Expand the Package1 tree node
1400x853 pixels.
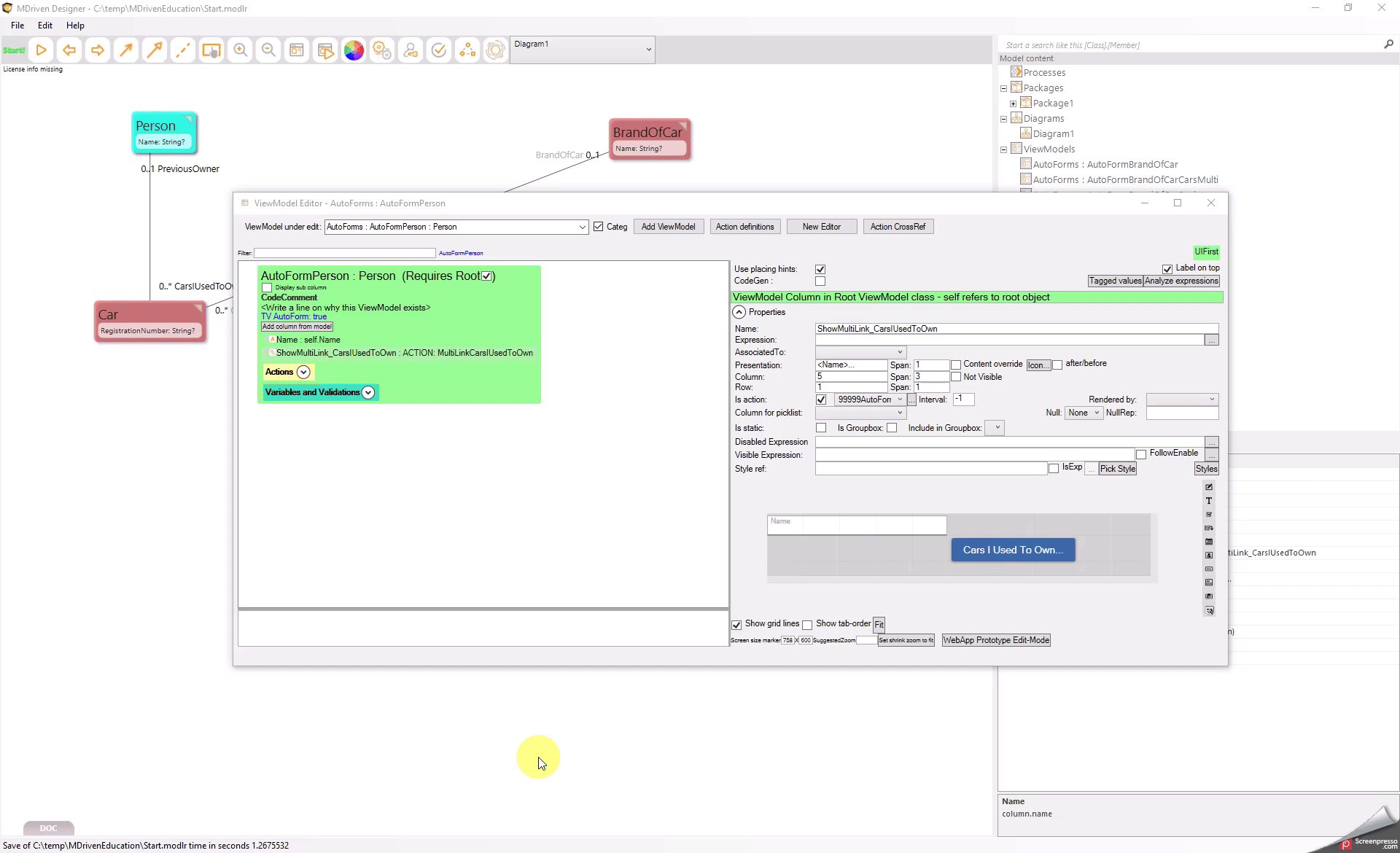[x=1013, y=104]
